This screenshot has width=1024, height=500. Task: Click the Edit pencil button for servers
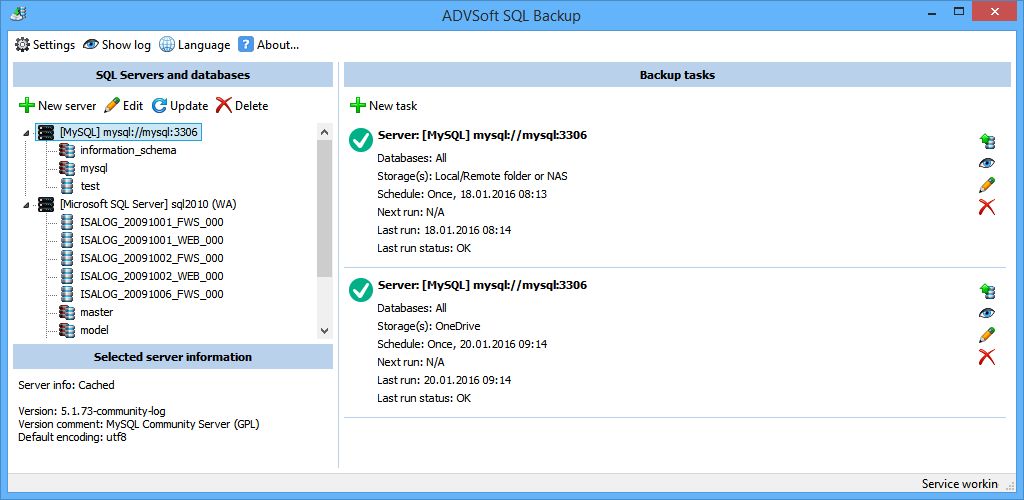click(123, 106)
